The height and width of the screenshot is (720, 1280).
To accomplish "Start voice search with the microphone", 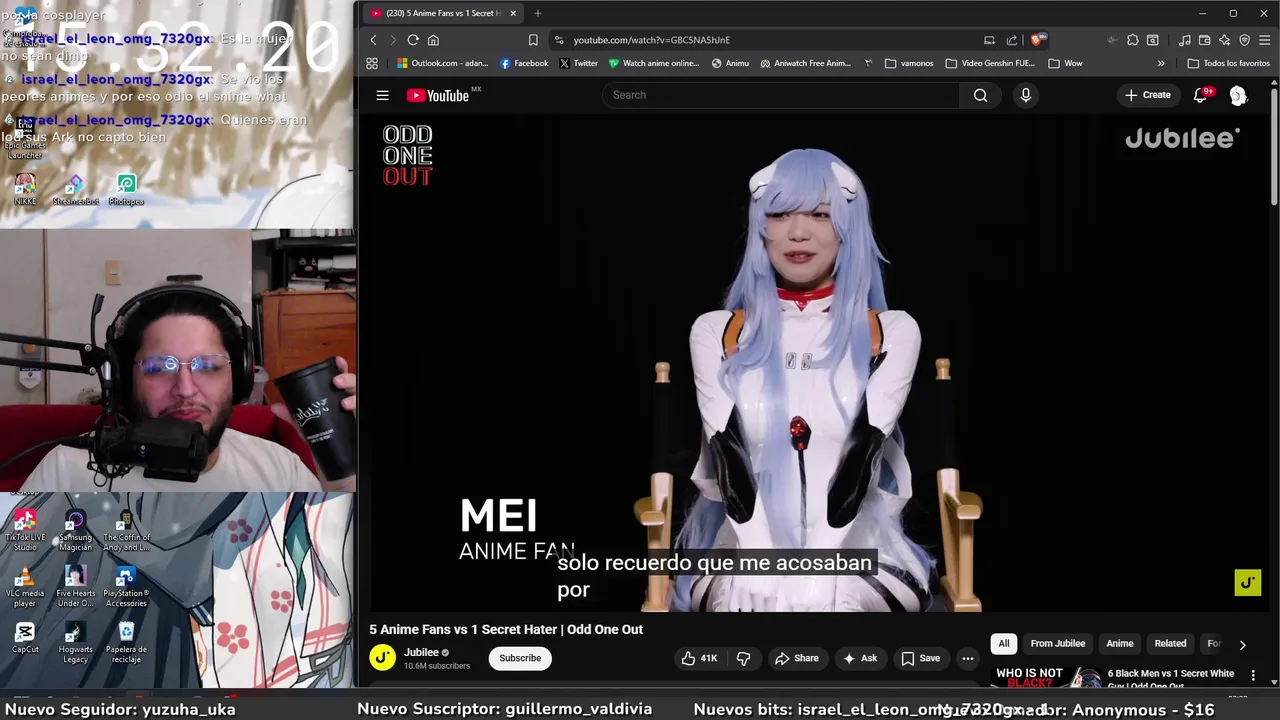I will 1025,95.
